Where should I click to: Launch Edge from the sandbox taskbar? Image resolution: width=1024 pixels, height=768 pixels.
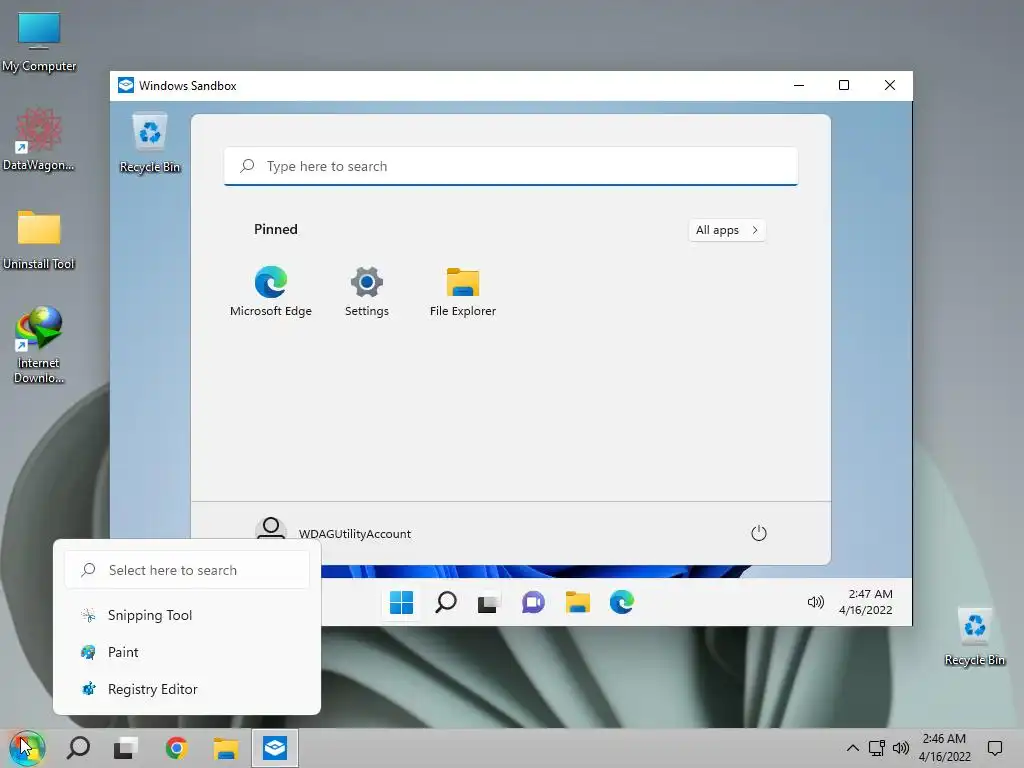point(622,602)
